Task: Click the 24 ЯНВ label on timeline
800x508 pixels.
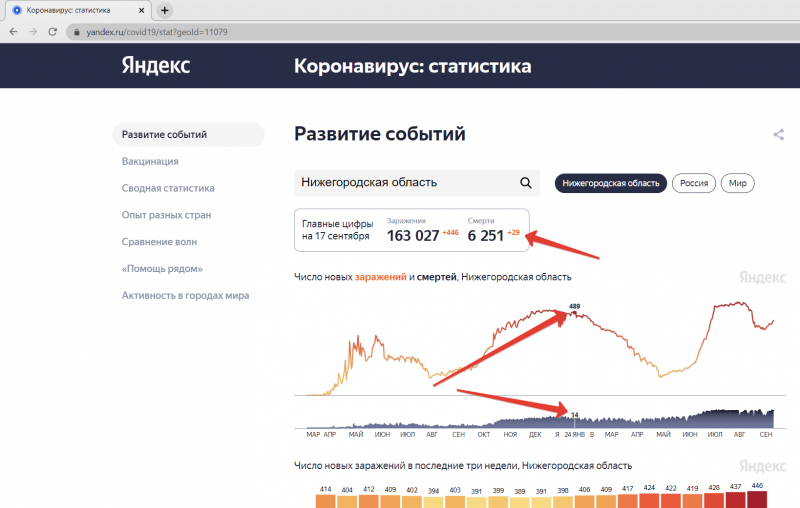Action: coord(574,435)
